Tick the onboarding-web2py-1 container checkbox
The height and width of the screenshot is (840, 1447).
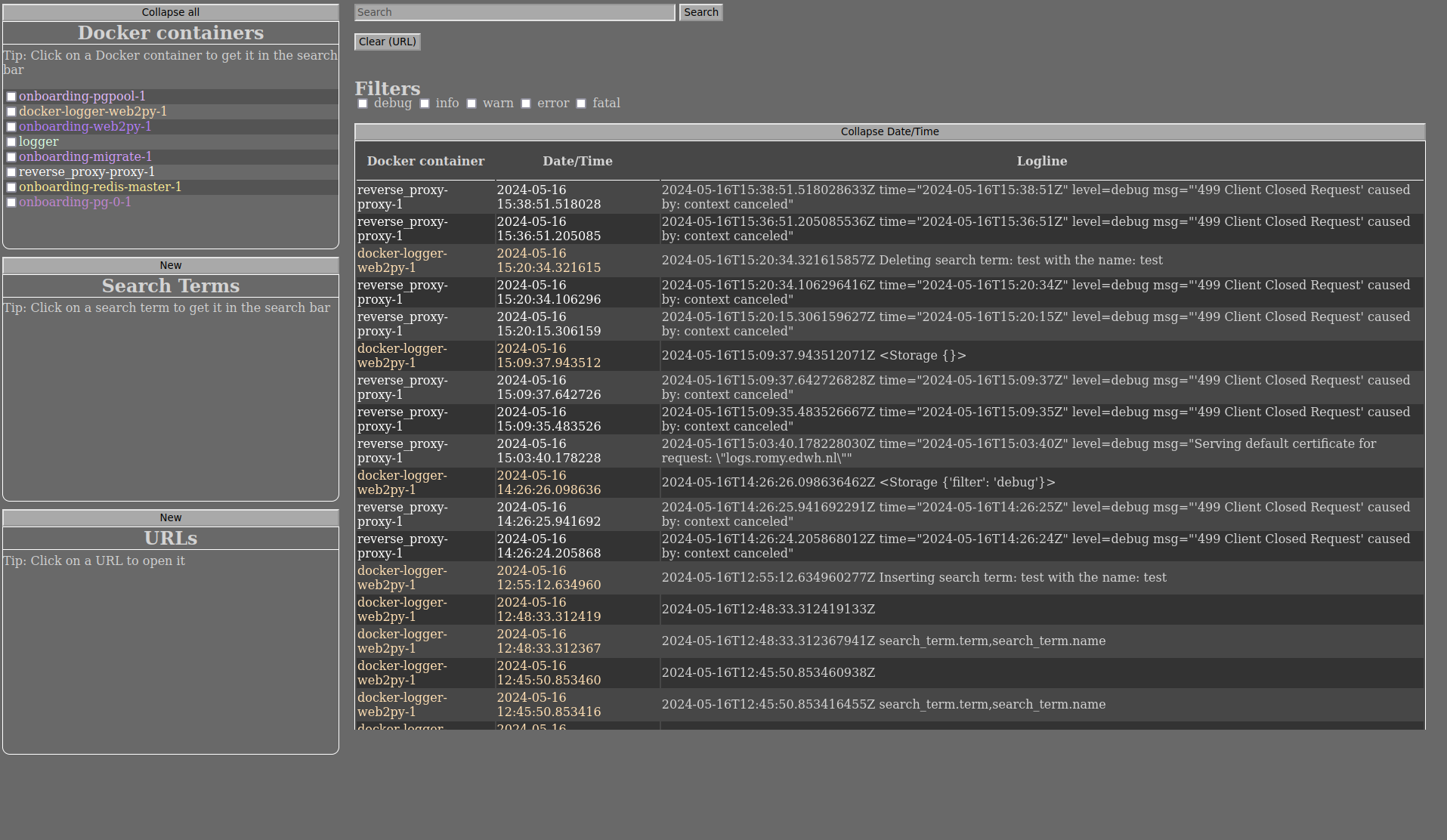(11, 127)
